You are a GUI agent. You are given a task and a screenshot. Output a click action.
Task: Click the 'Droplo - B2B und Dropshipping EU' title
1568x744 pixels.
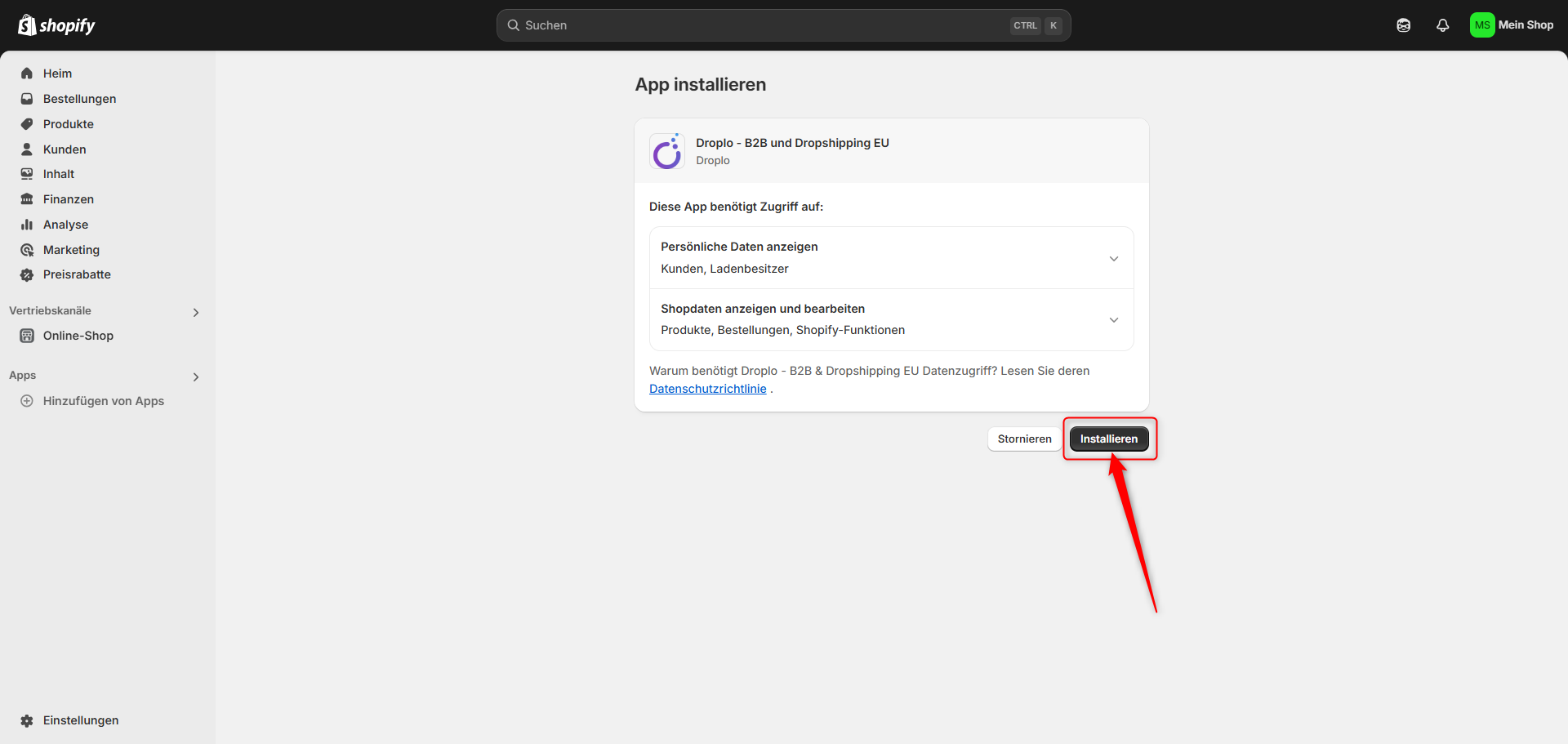point(792,143)
